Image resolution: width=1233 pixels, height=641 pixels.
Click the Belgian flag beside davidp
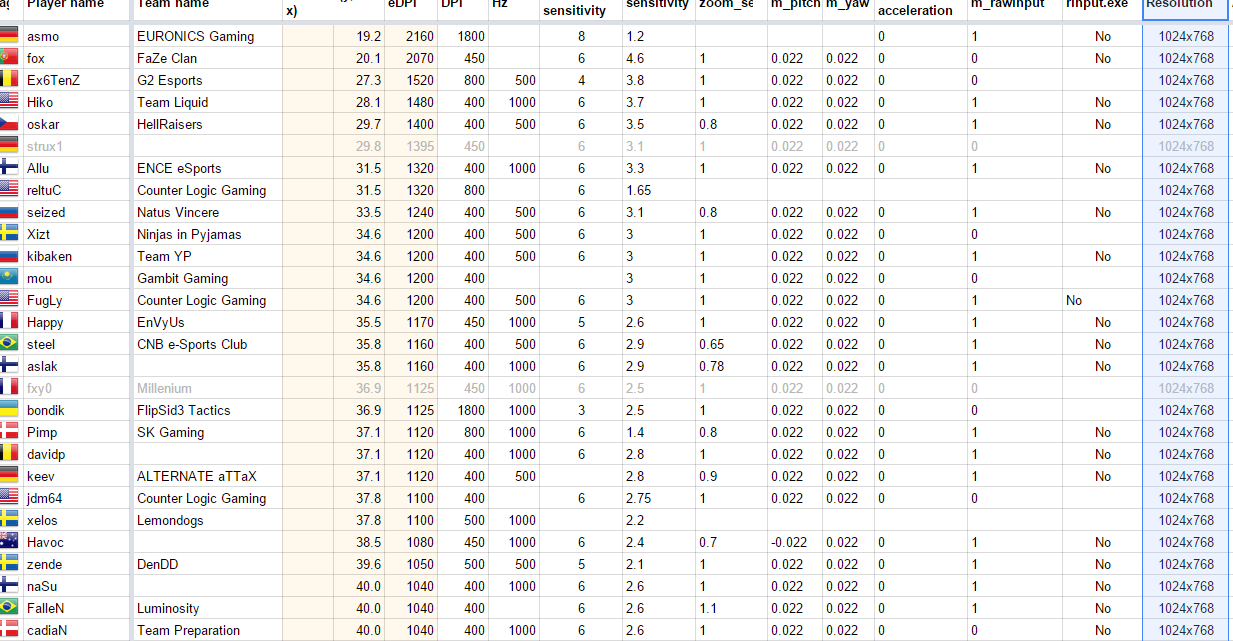(9, 454)
